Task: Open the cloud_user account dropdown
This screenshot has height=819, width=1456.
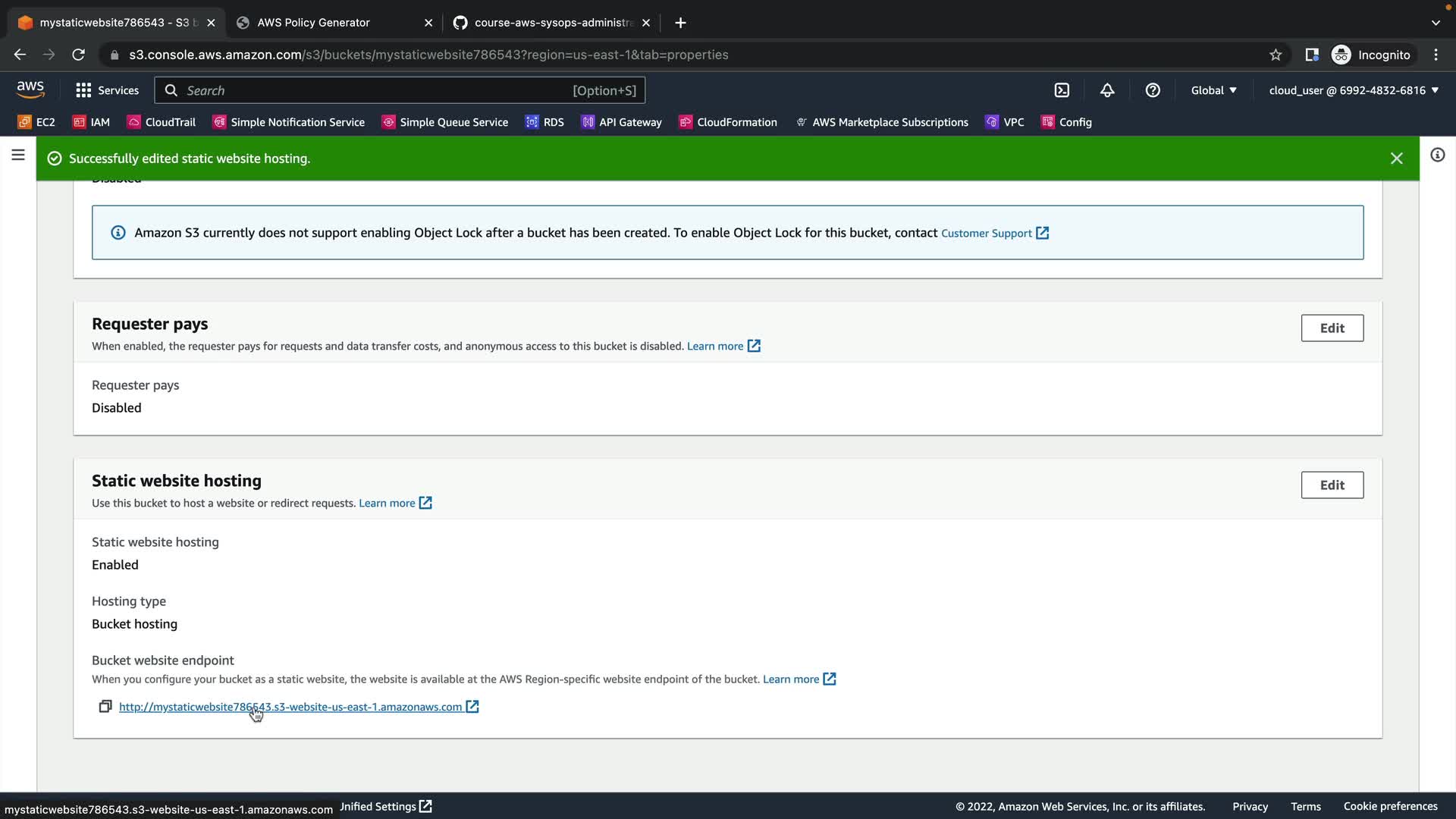Action: (x=1353, y=90)
